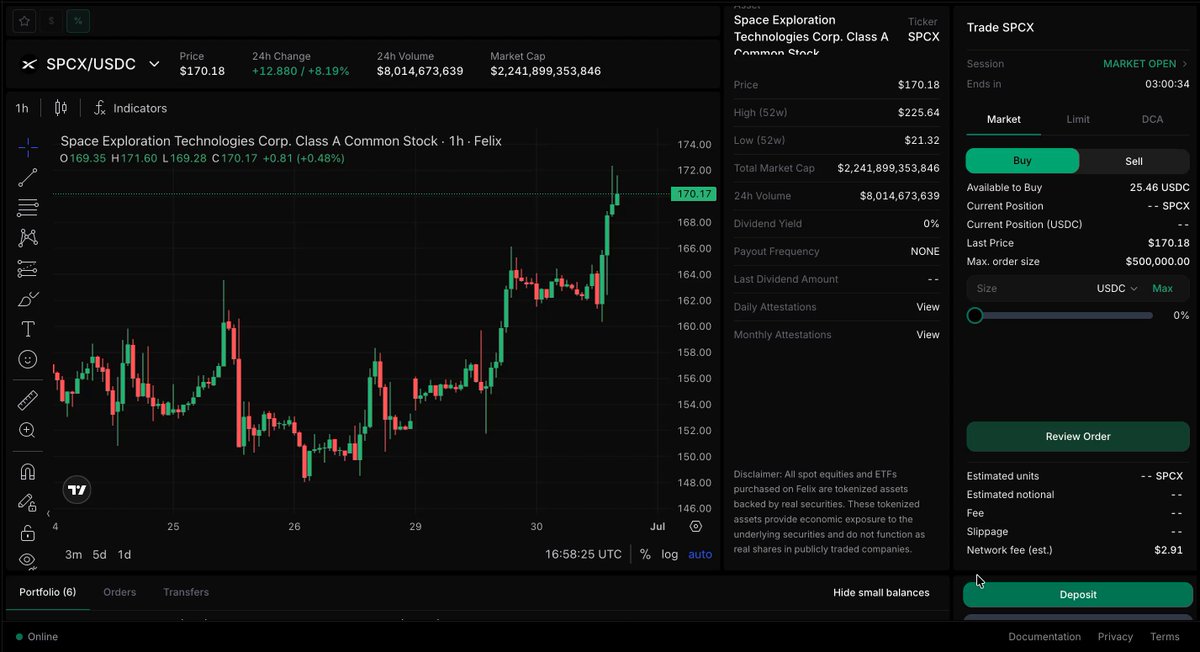Click the Market Cap value $2,241,899,353,846
This screenshot has height=652, width=1200.
[x=545, y=71]
